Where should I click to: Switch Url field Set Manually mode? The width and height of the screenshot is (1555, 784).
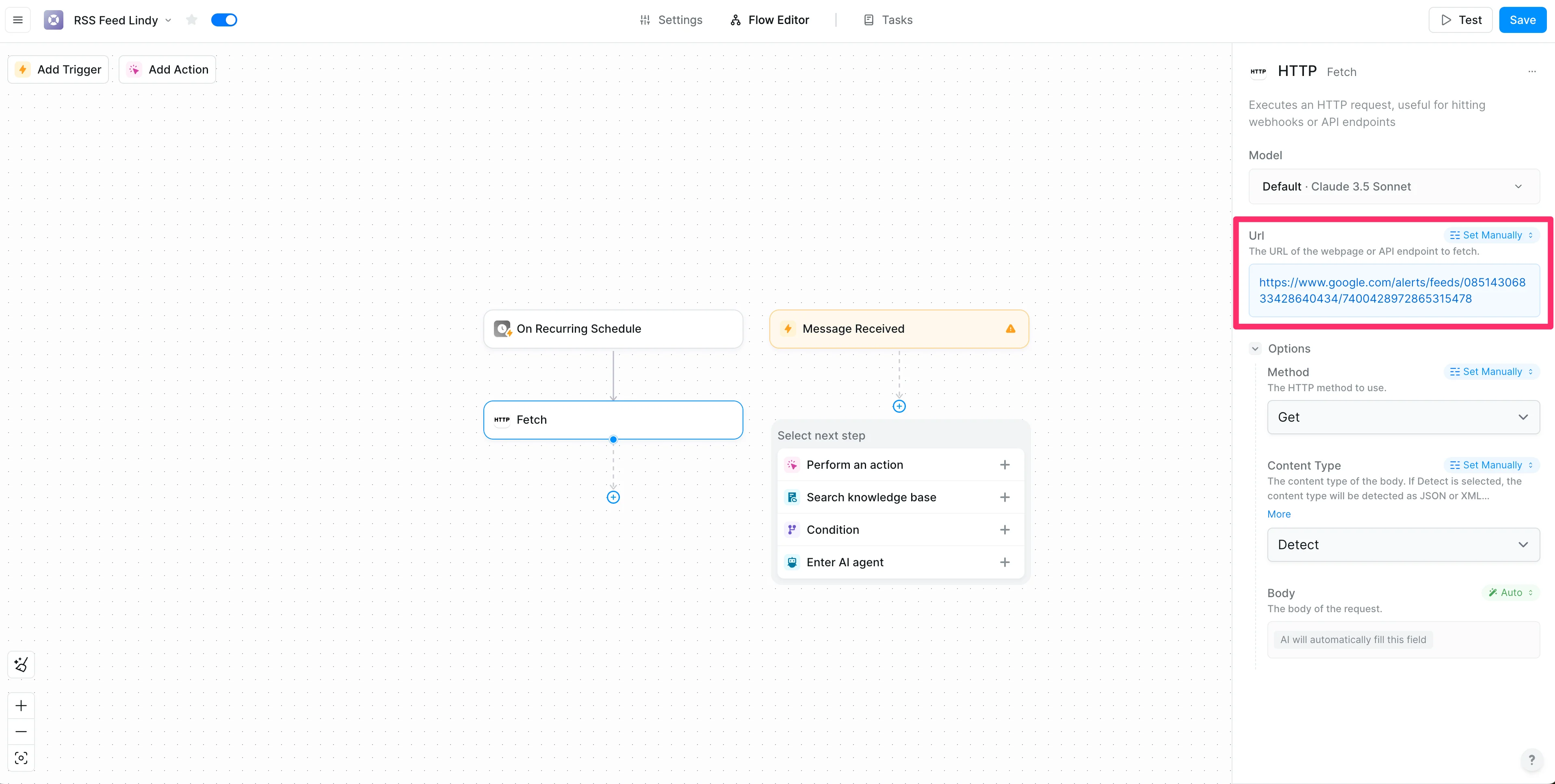[x=1491, y=235]
